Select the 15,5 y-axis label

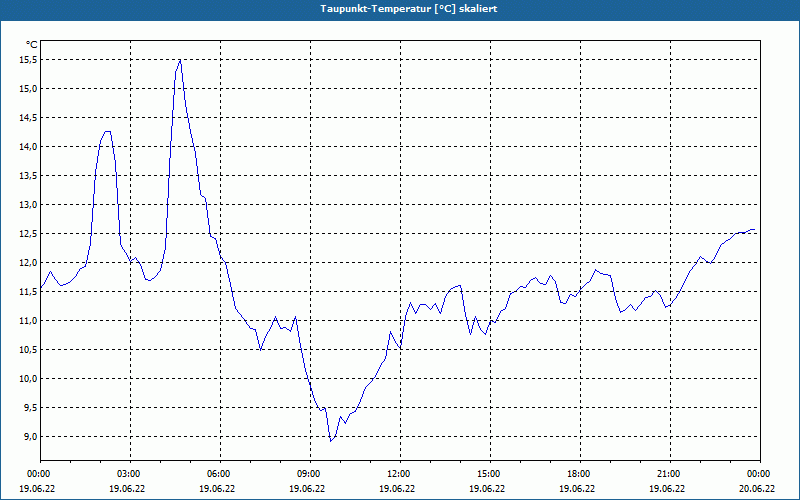coord(29,60)
